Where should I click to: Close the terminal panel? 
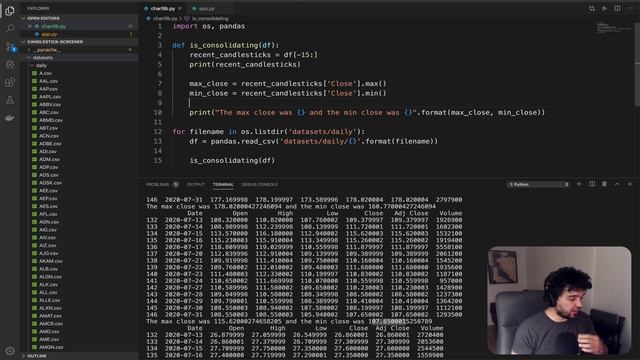click(630, 184)
